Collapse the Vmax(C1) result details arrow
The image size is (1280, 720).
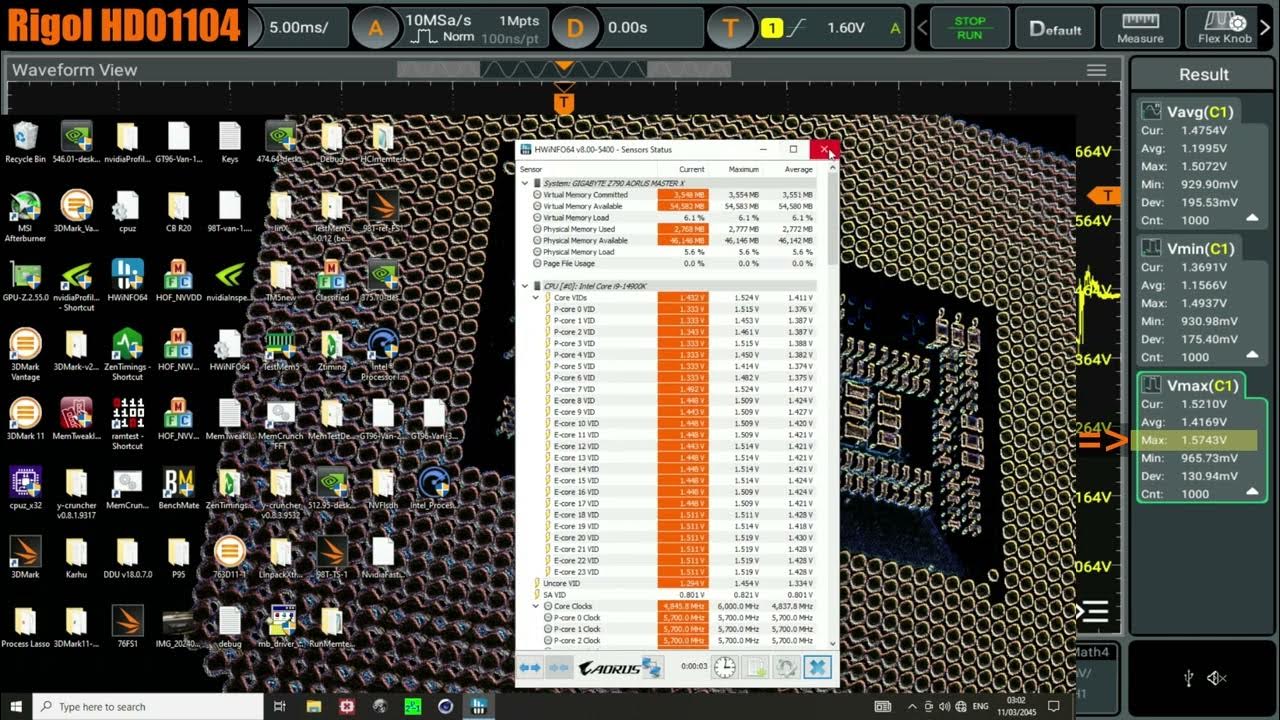coord(1252,491)
